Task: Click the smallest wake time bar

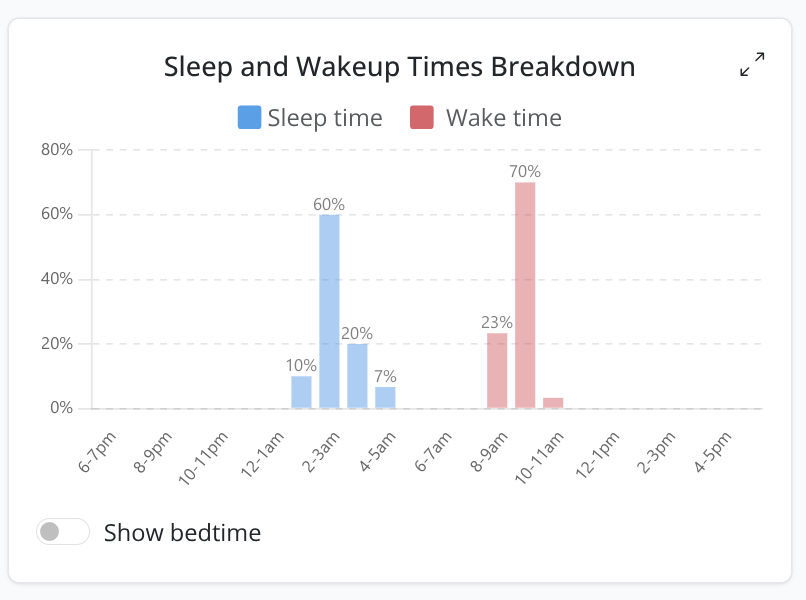Action: click(553, 403)
